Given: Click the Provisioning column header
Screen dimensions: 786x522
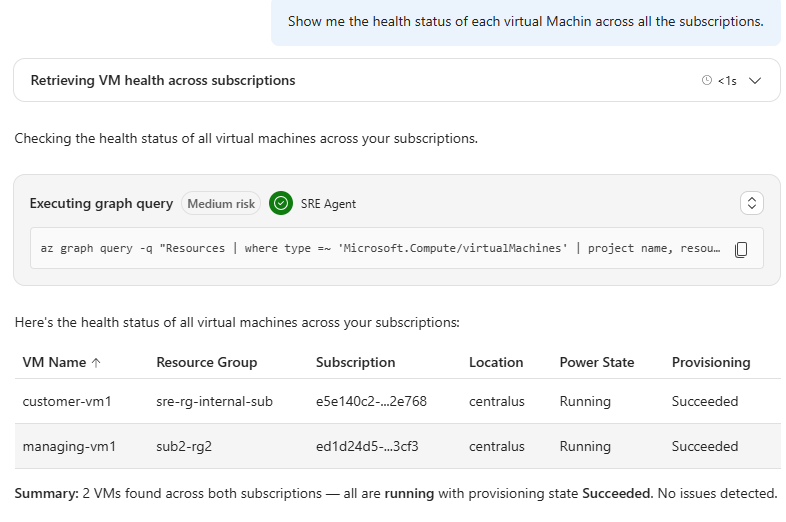Looking at the screenshot, I should [710, 362].
